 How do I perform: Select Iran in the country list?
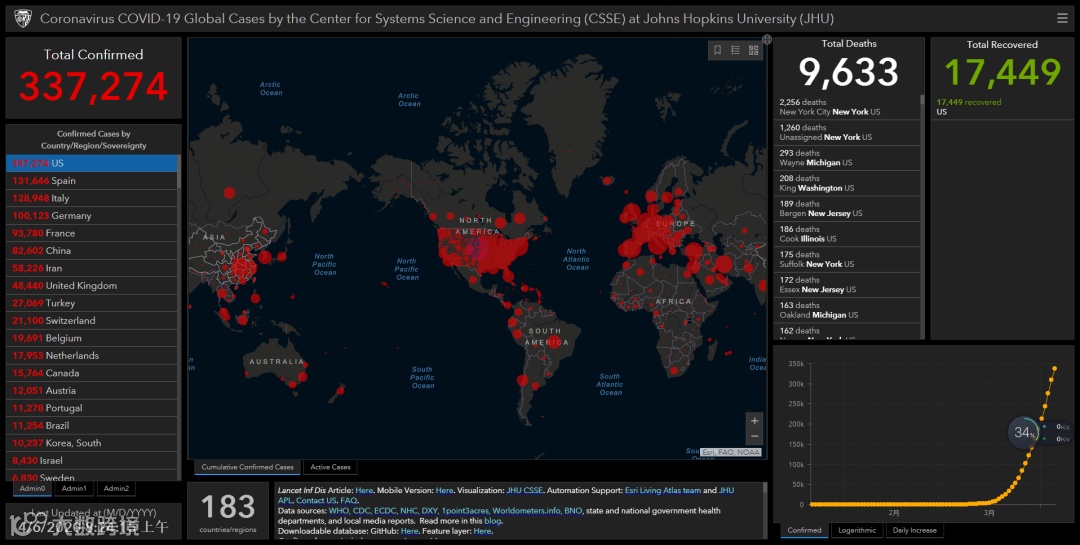click(x=92, y=268)
